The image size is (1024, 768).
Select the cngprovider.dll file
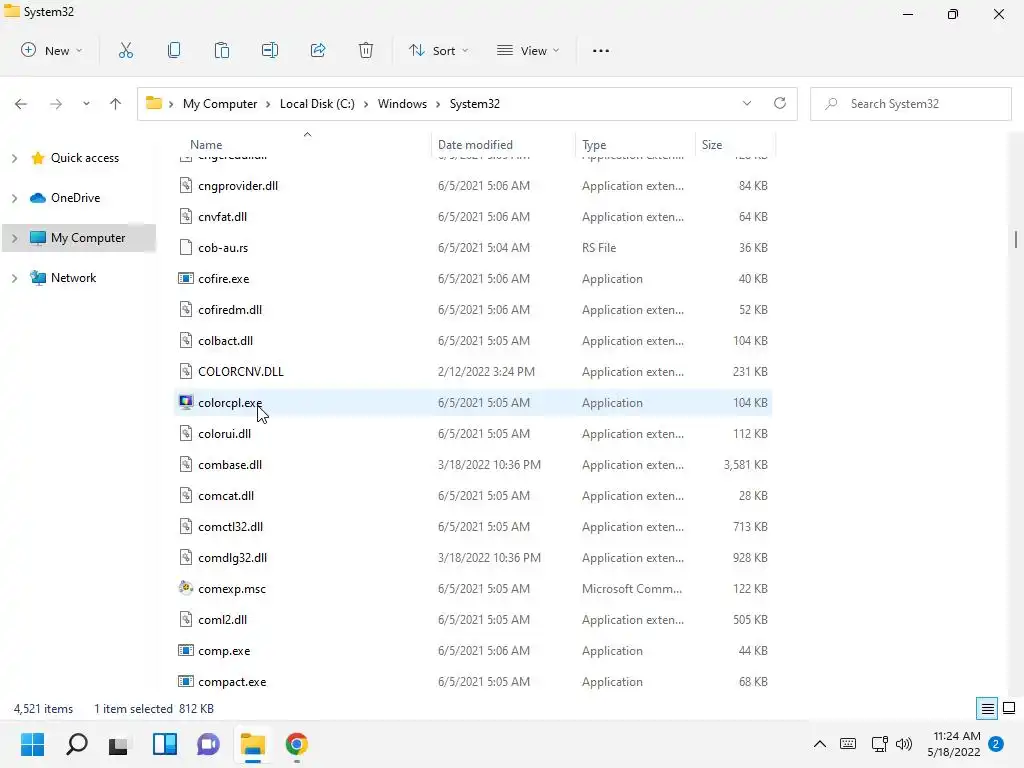point(473,185)
